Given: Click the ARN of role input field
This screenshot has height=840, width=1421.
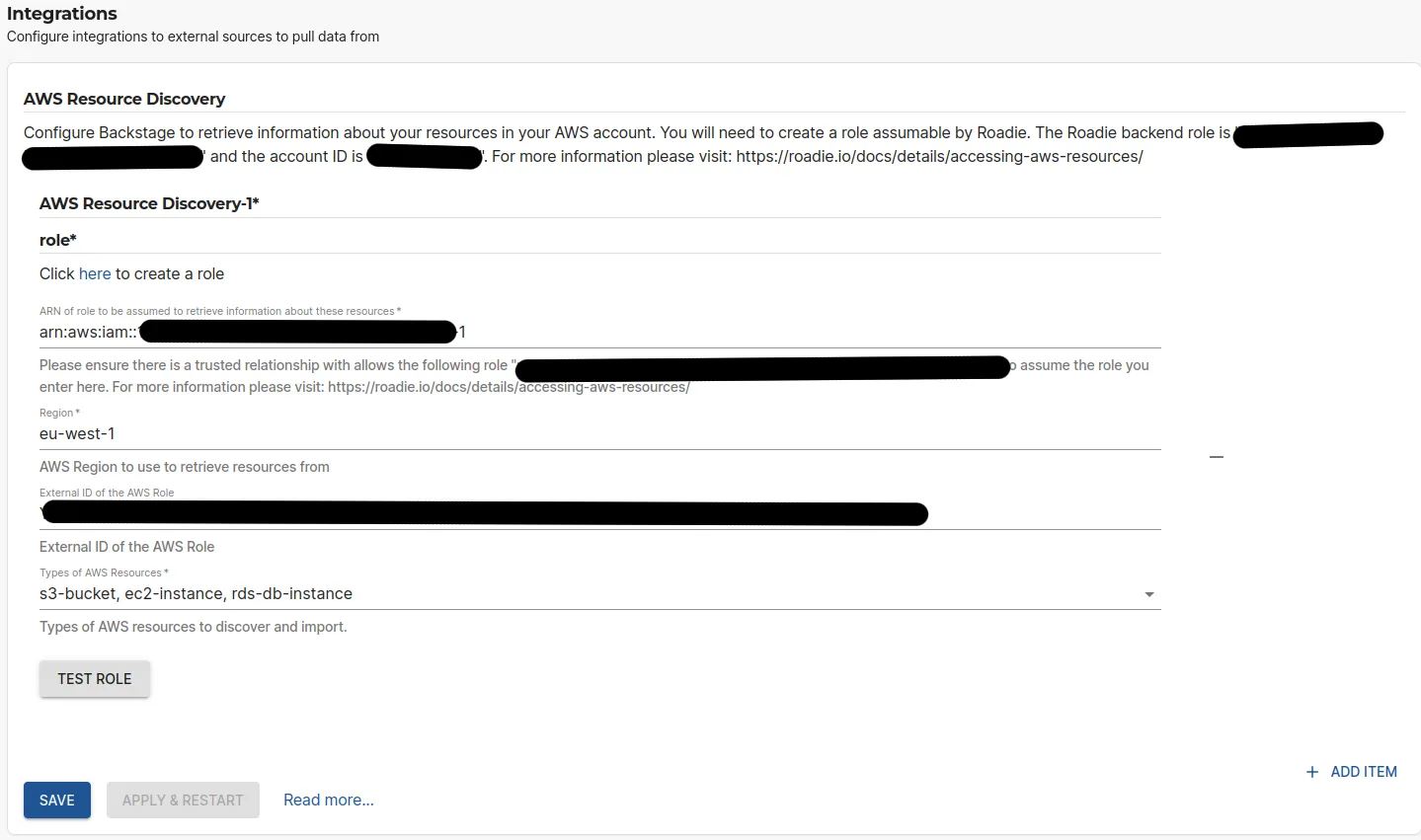Looking at the screenshot, I should (592, 332).
